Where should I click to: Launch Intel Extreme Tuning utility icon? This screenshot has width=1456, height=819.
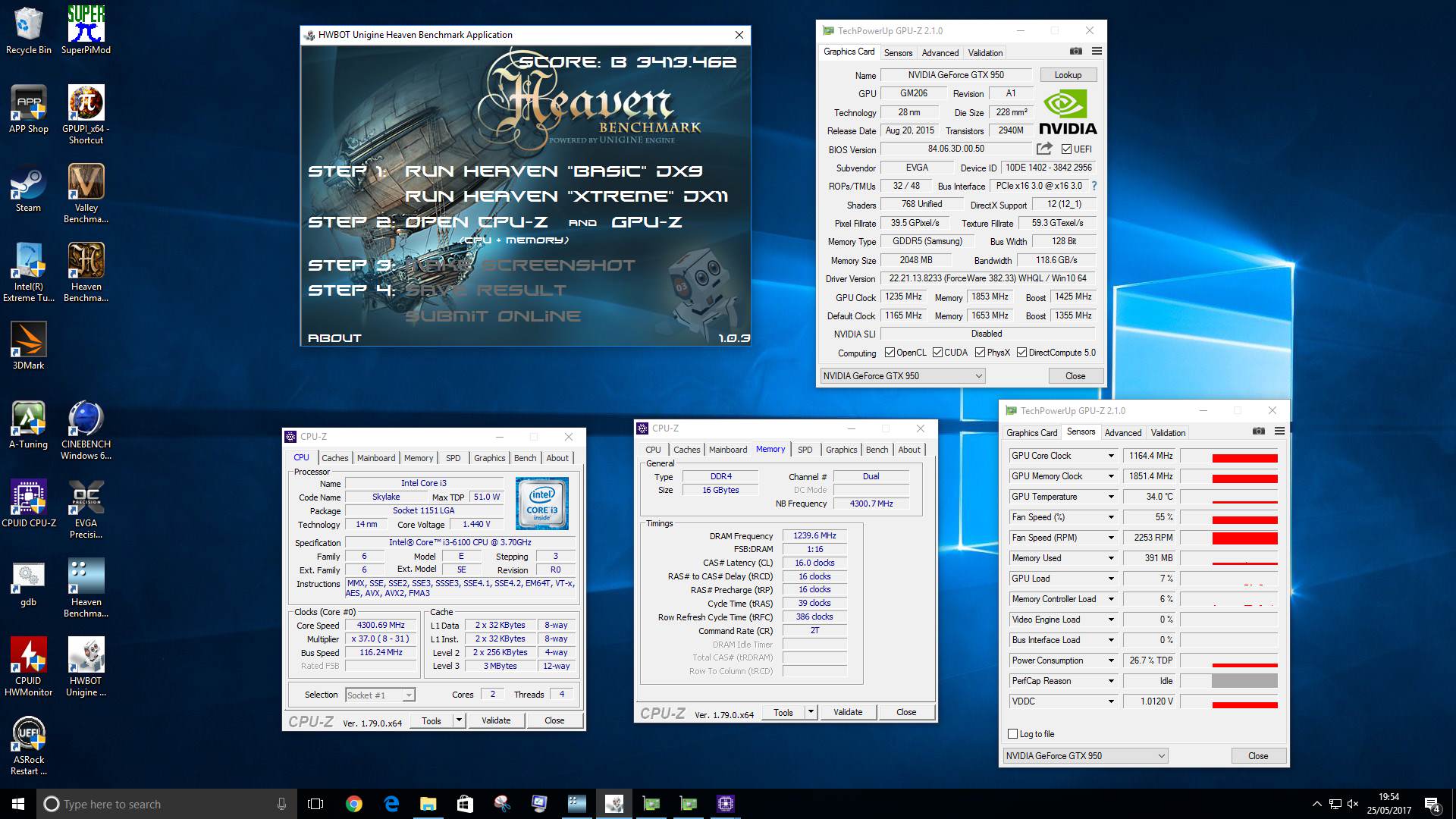click(28, 272)
